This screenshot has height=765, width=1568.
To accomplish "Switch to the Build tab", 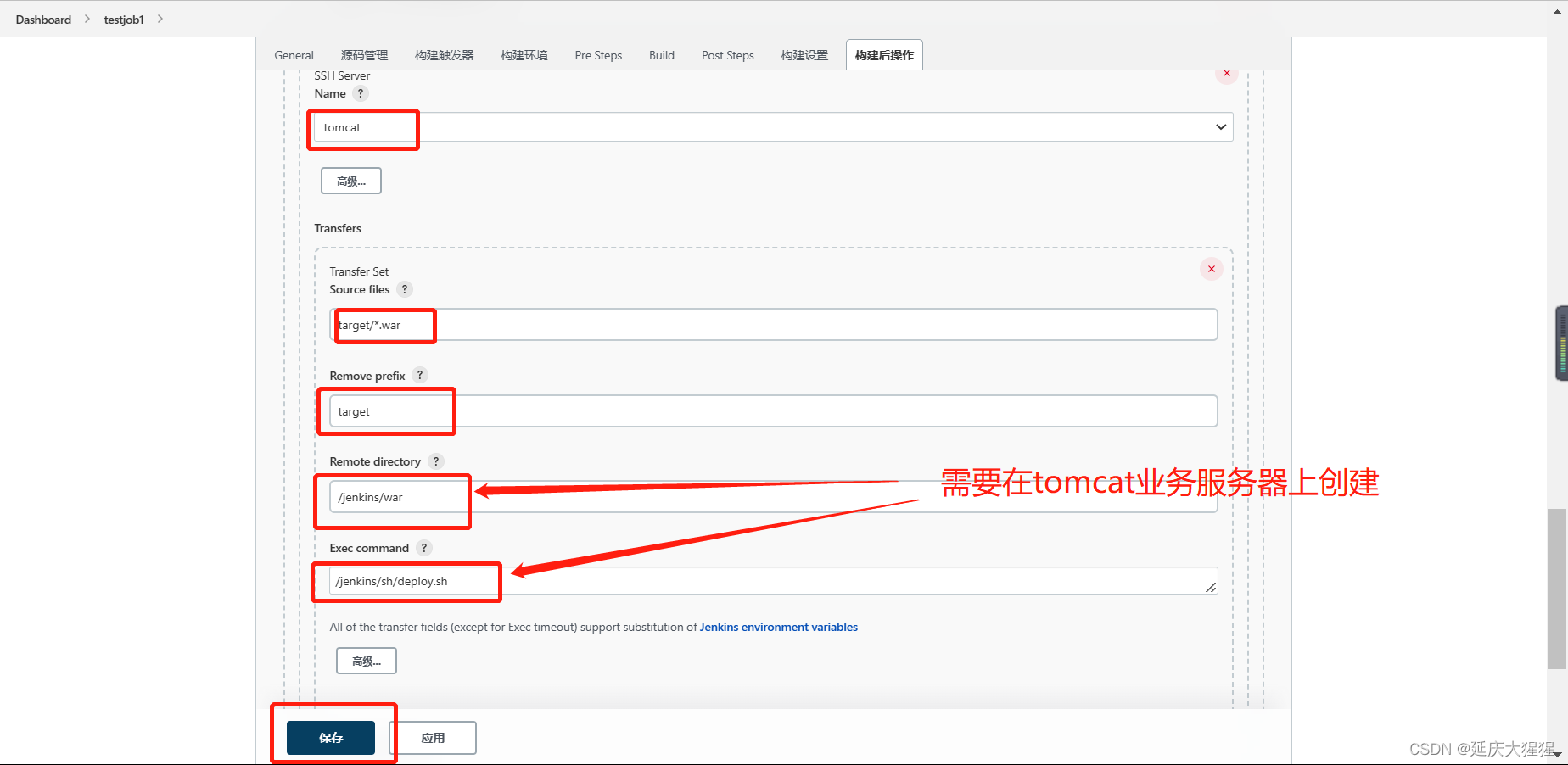I will pos(662,55).
